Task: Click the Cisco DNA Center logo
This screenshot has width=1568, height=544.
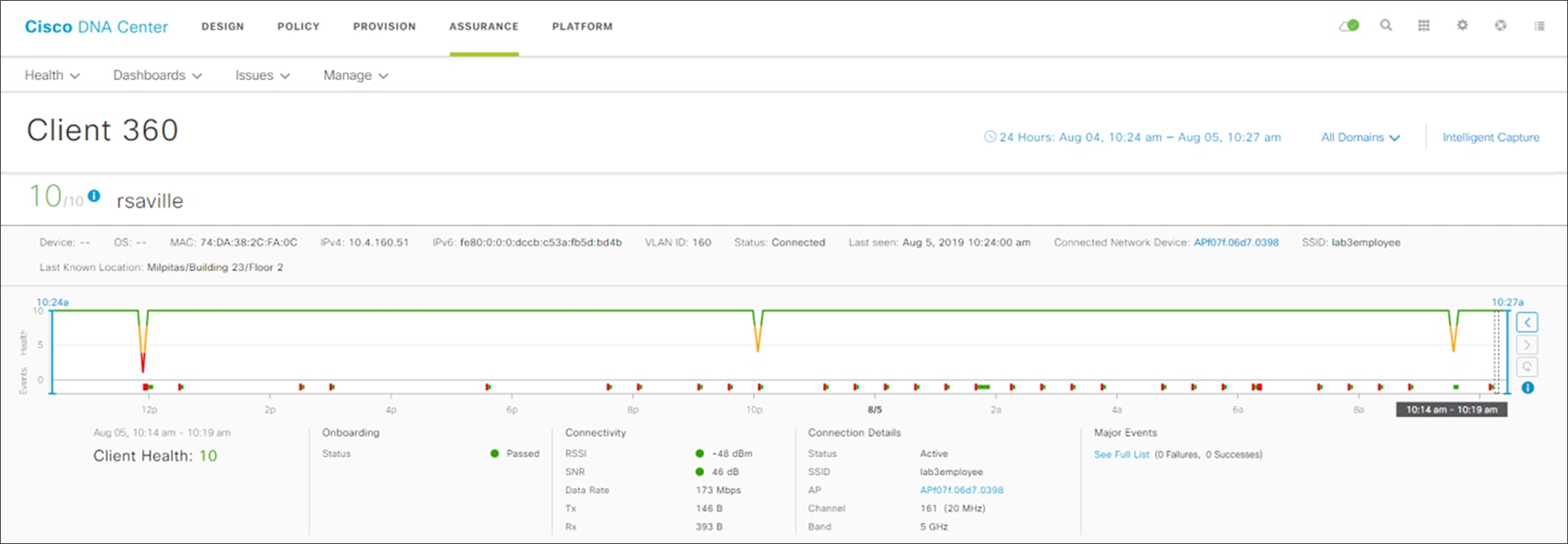Action: (96, 27)
